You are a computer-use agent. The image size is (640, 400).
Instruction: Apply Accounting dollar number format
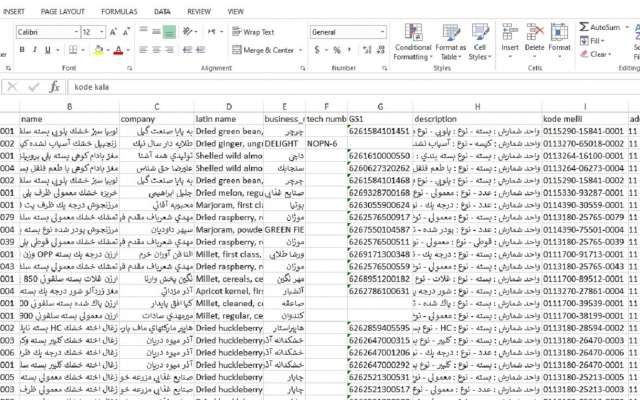[317, 50]
